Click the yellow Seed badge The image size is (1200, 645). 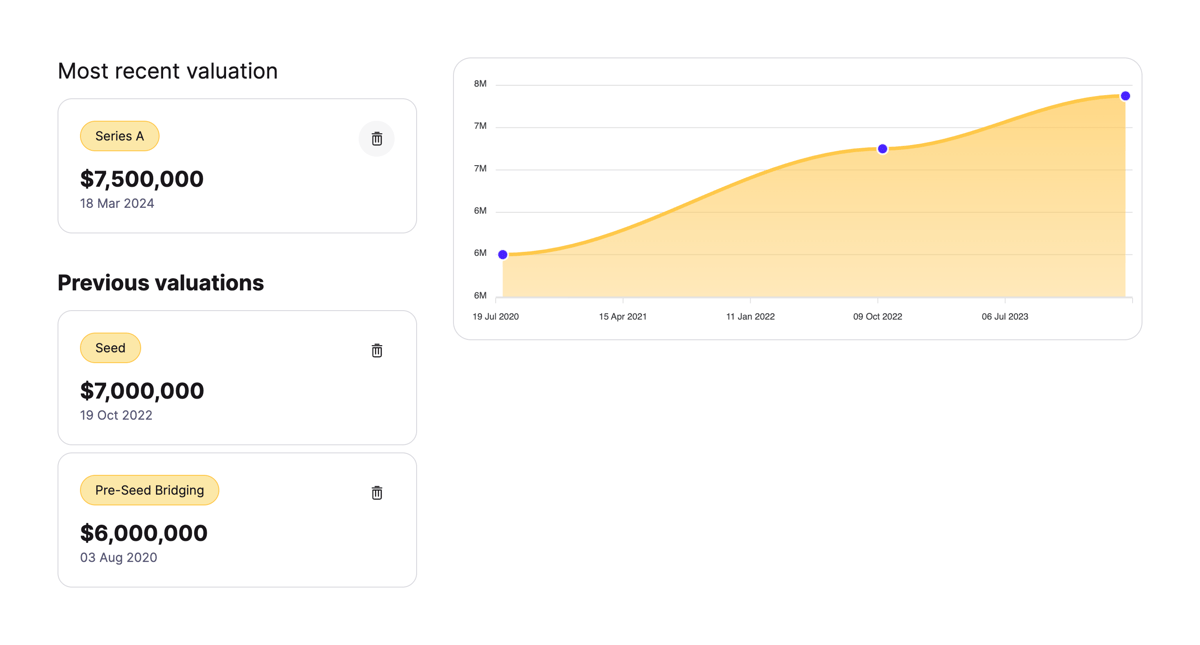tap(110, 347)
